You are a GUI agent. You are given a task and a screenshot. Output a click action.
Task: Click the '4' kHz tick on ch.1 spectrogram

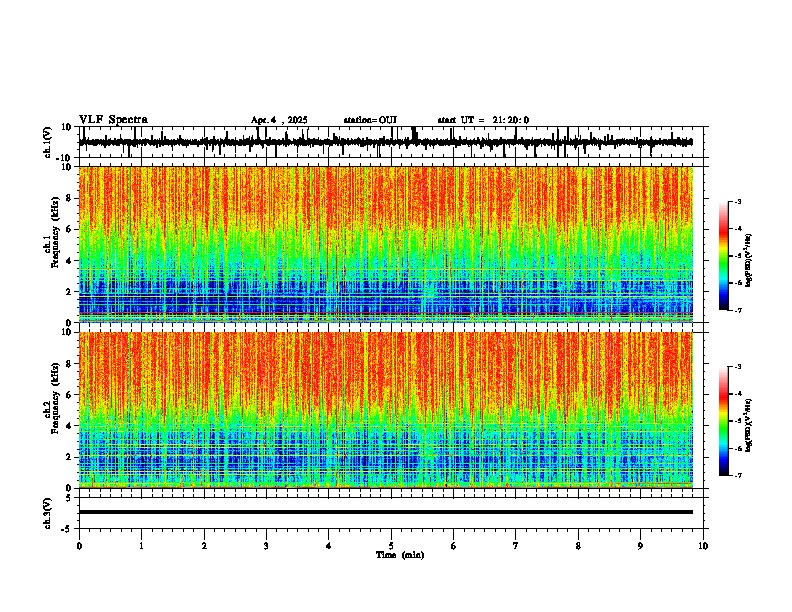click(x=70, y=261)
